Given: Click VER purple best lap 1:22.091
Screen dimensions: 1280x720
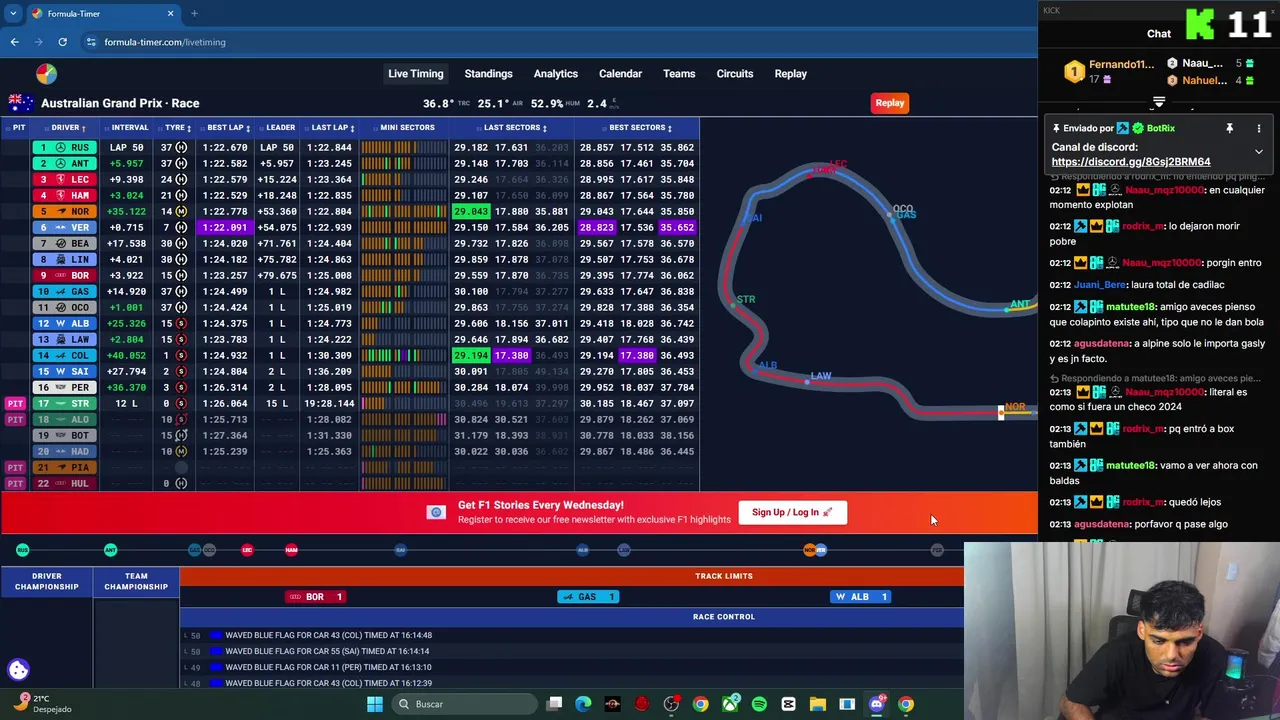Looking at the screenshot, I should 225,227.
